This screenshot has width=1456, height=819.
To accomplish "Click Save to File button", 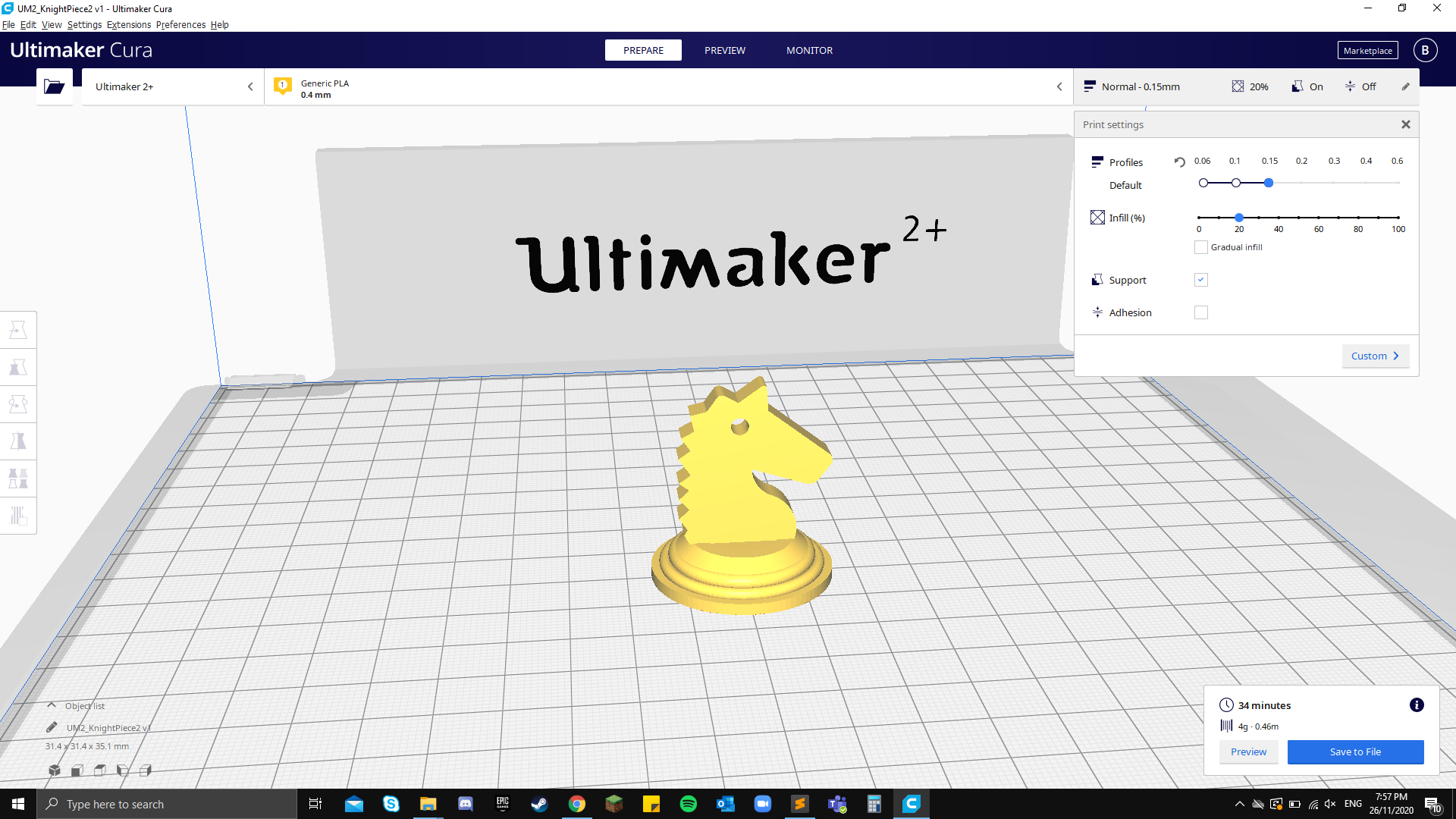I will 1355,752.
